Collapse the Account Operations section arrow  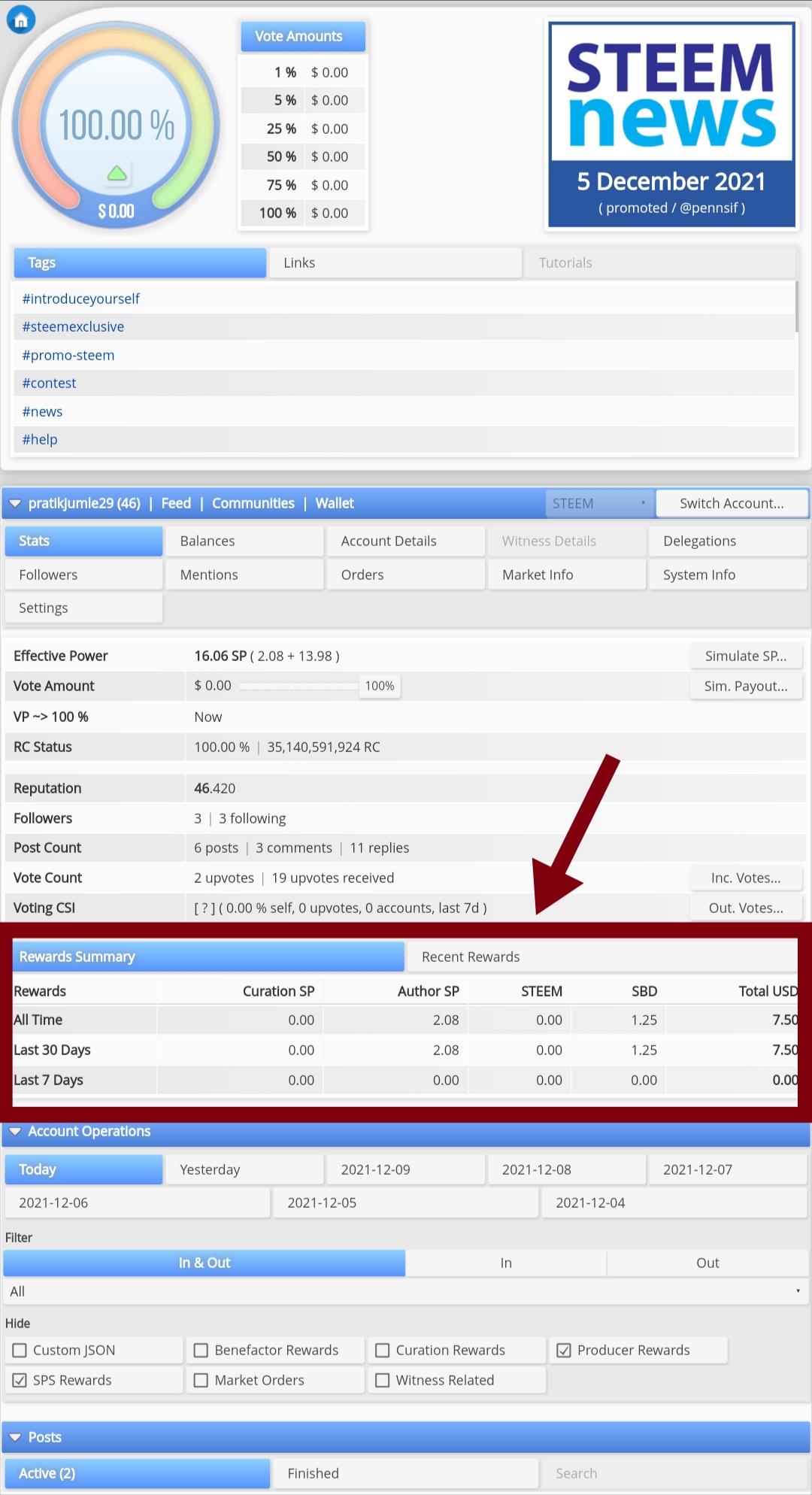[14, 1132]
